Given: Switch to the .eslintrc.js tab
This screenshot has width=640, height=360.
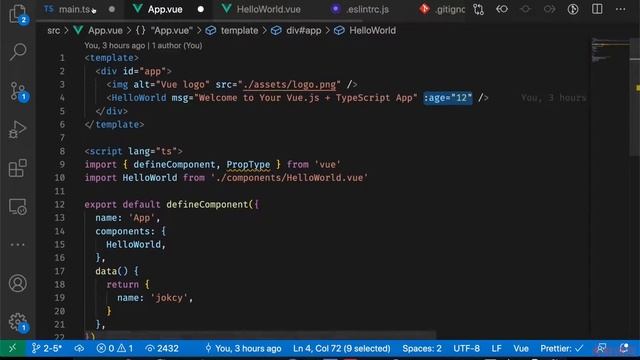Looking at the screenshot, I should (x=367, y=9).
